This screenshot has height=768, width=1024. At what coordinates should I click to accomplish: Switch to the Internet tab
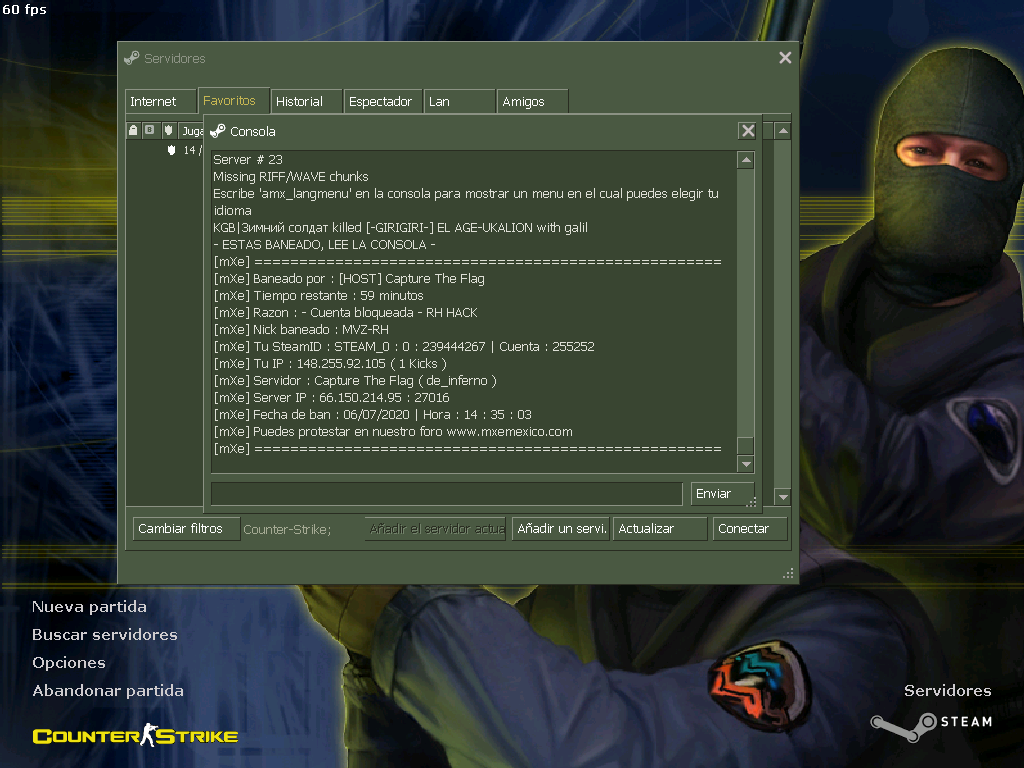pyautogui.click(x=161, y=101)
